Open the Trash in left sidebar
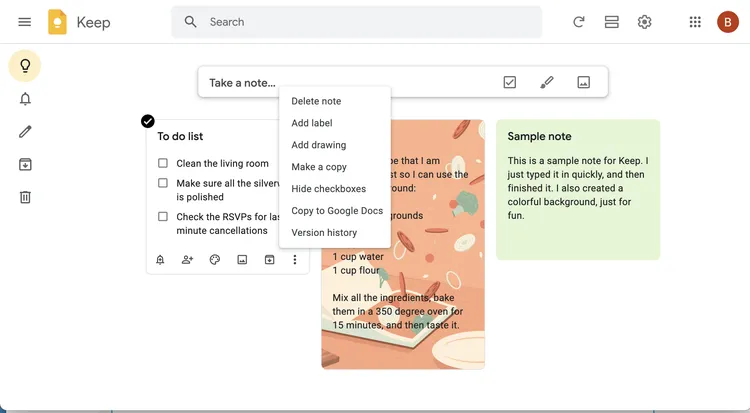 [25, 197]
